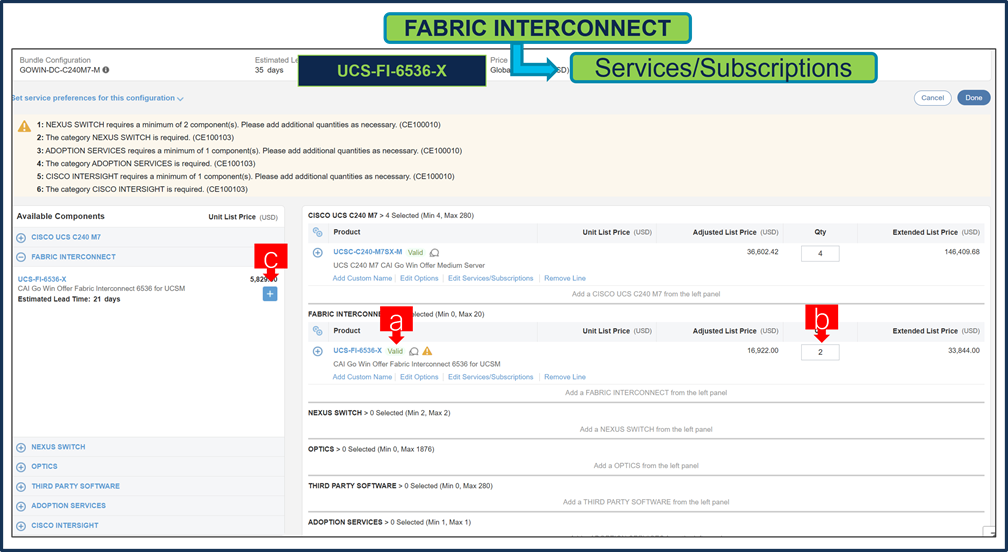
Task: Click the 'Bundle Configuration' label
Action: (55, 60)
